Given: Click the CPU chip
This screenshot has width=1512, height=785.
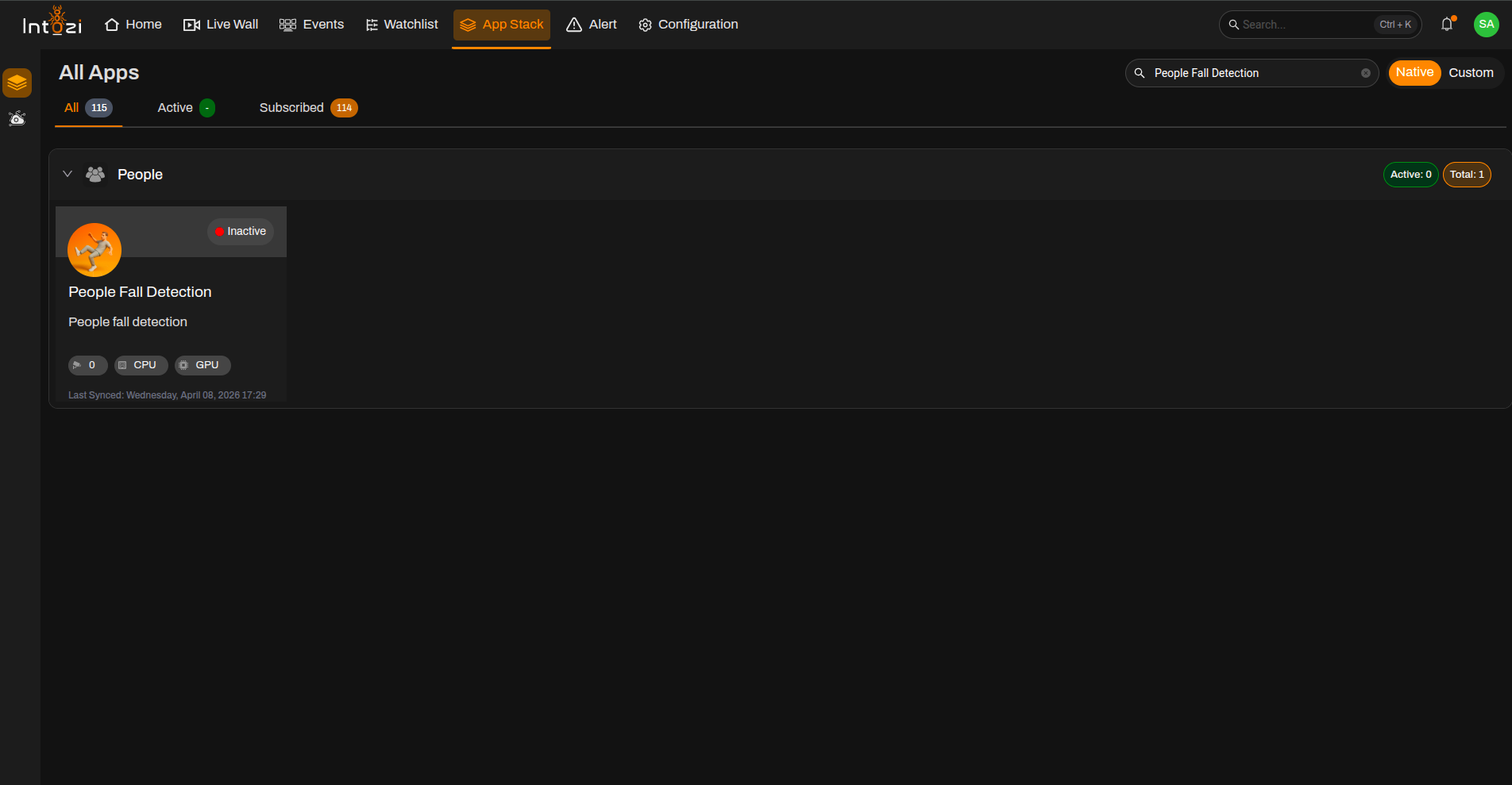Looking at the screenshot, I should 141,365.
